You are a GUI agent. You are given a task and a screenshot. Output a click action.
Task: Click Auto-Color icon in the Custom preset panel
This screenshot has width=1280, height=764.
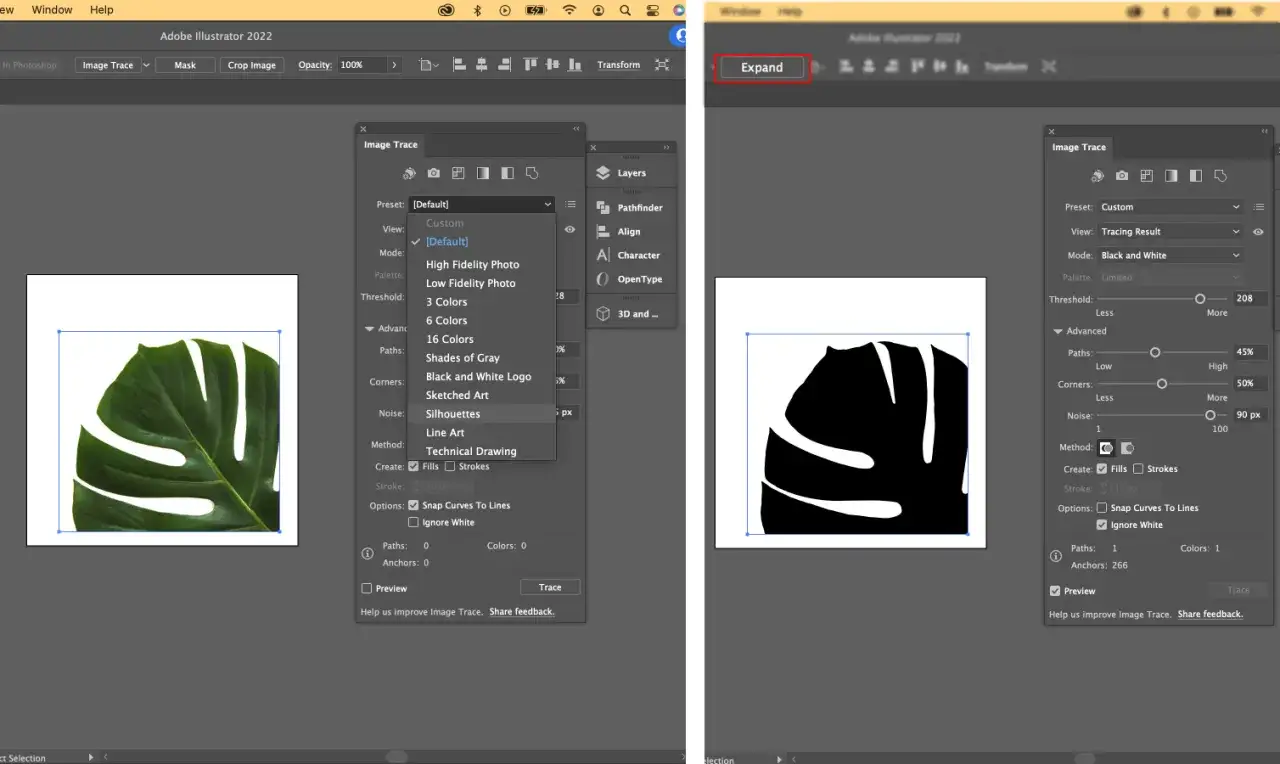point(1097,176)
